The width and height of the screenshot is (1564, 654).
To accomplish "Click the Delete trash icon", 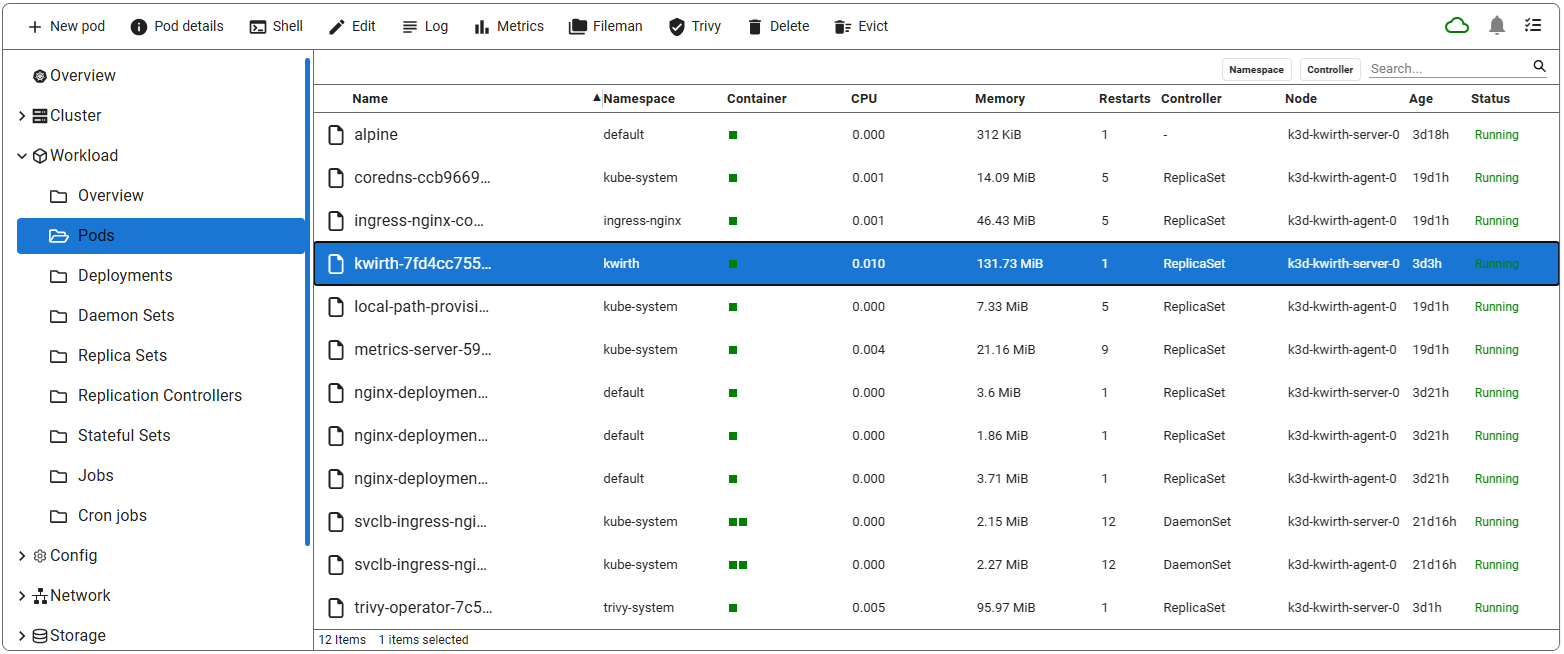I will [x=755, y=27].
